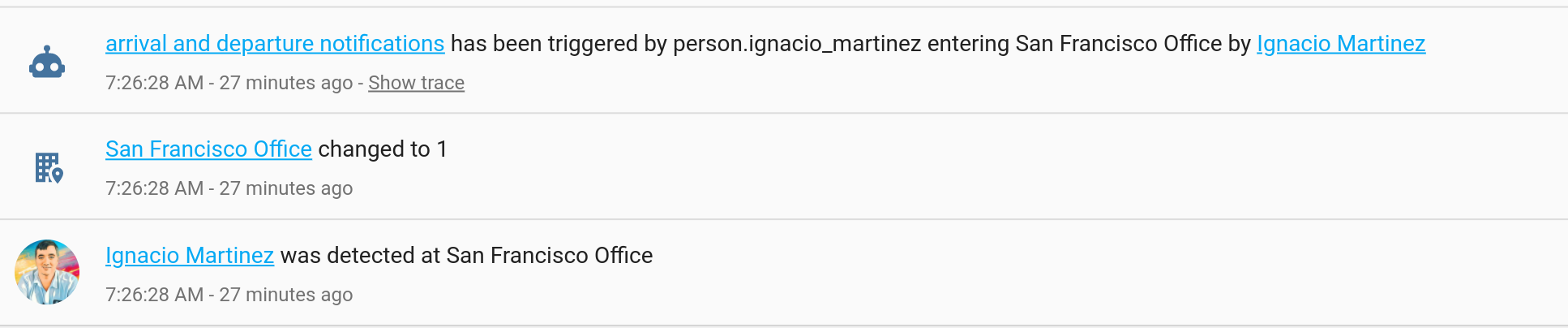Image resolution: width=1568 pixels, height=328 pixels.
Task: Click the "has been triggered by" text
Action: click(558, 44)
